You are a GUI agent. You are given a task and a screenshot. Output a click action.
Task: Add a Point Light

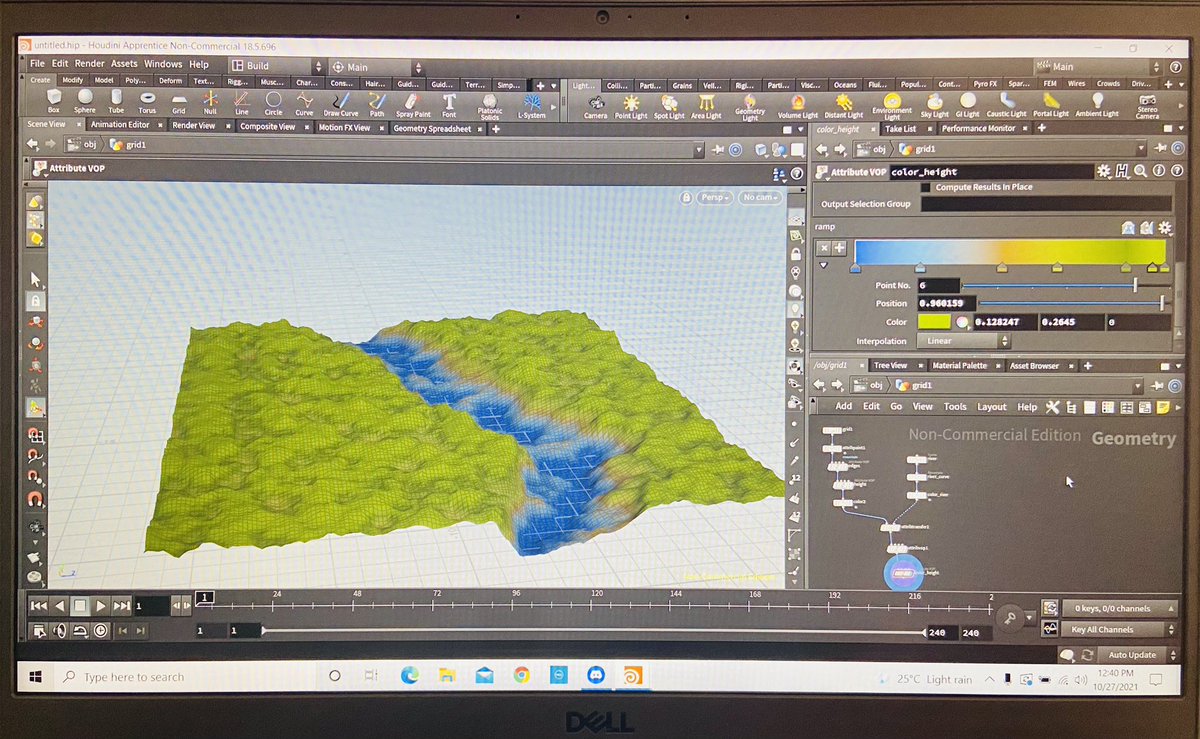point(631,106)
